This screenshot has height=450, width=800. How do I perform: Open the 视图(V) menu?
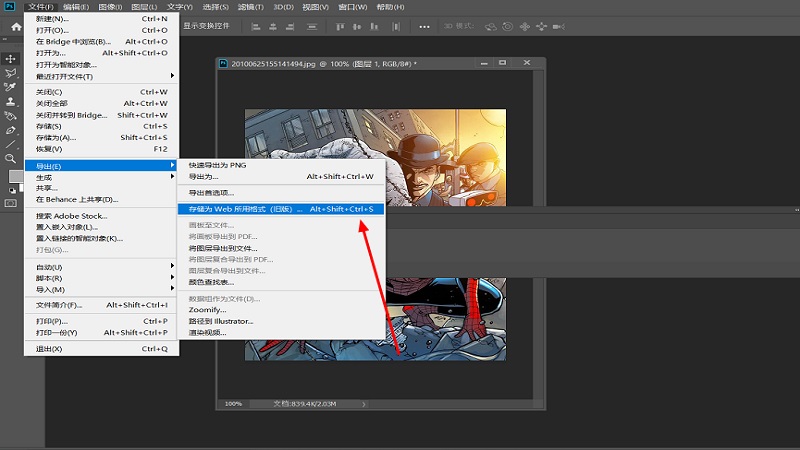315,7
